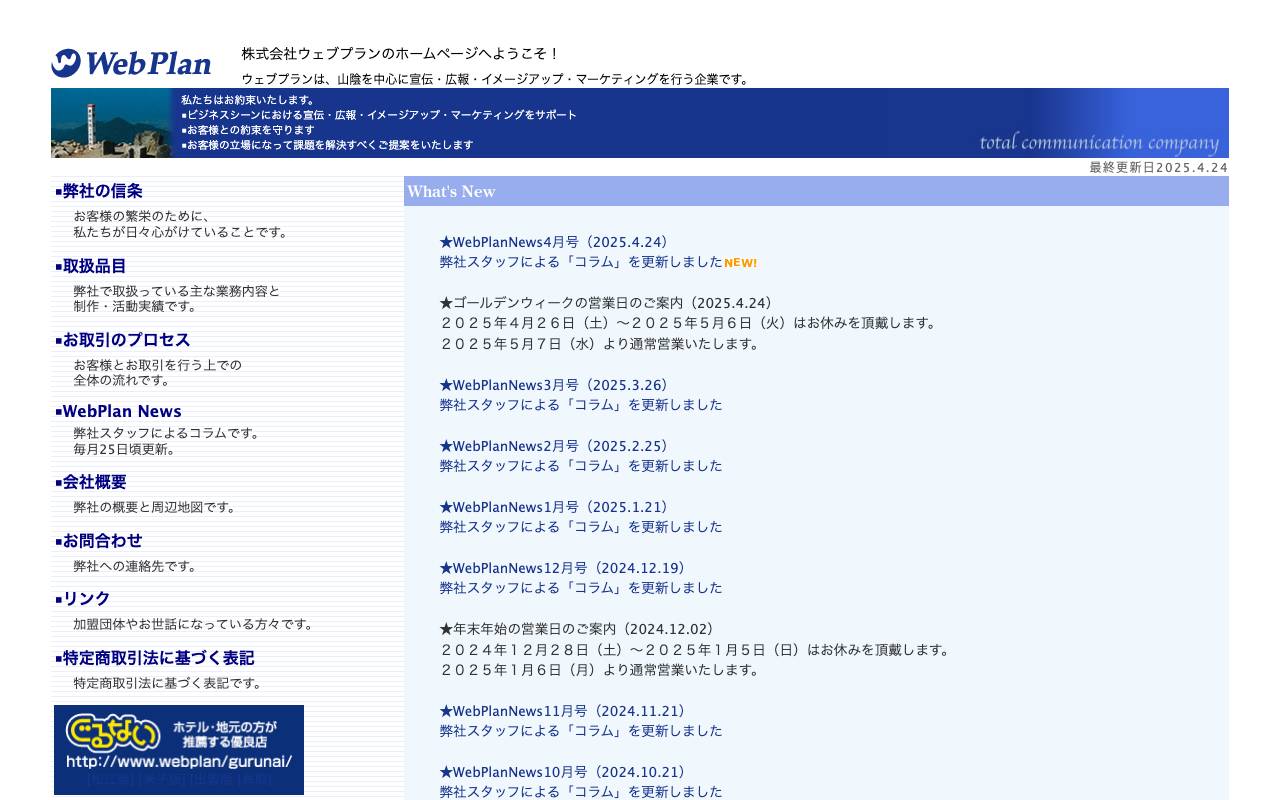This screenshot has width=1280, height=800.
Task: Click text 弊社の概要と周辺地図です。
Action: 155,507
